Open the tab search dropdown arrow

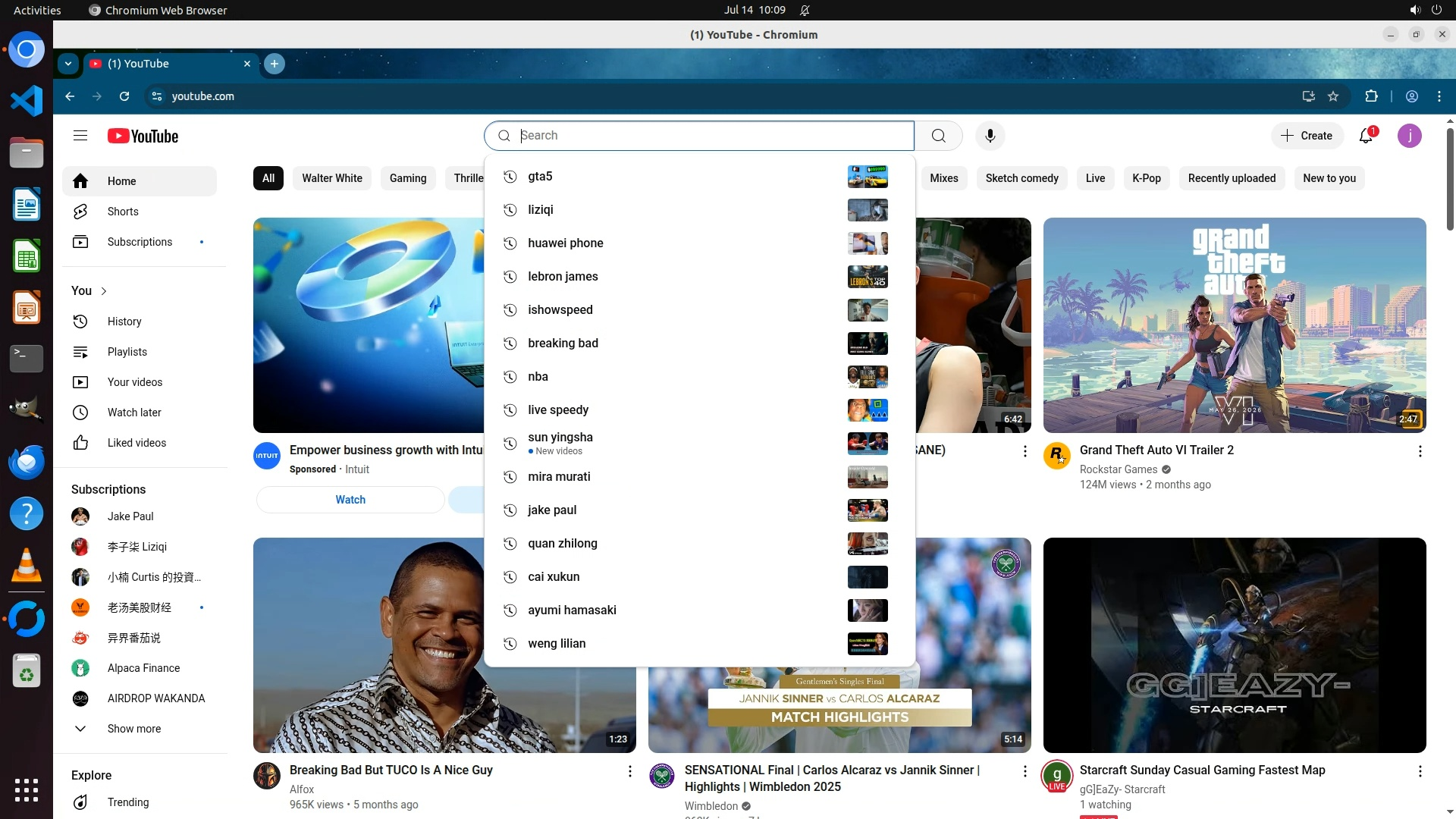(x=68, y=64)
